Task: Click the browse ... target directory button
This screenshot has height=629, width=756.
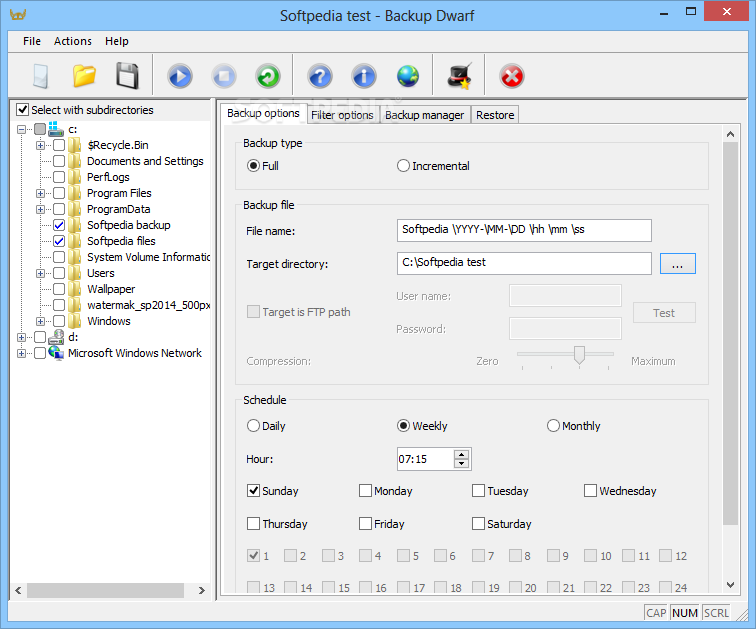Action: 677,264
